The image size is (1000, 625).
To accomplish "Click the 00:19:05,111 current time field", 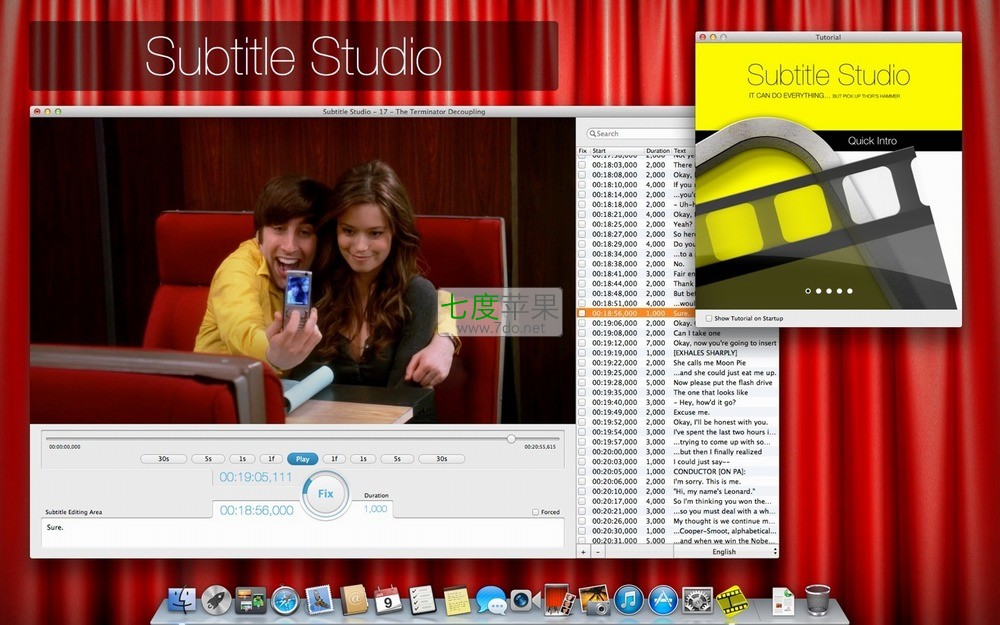I will click(255, 477).
